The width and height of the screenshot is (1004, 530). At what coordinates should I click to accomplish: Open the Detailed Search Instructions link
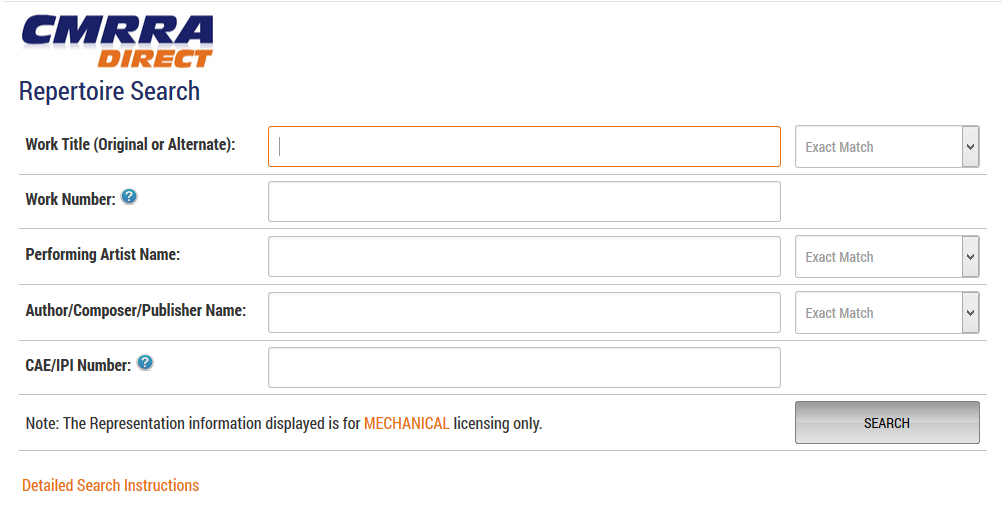pos(111,485)
